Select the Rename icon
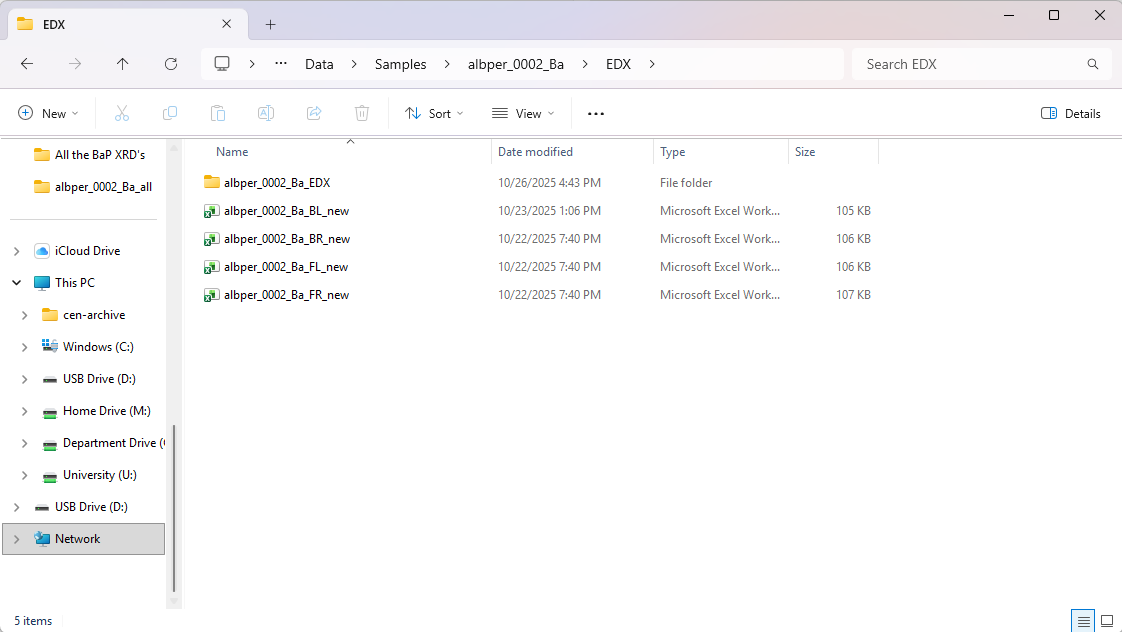Viewport: 1122px width, 632px height. 266,113
